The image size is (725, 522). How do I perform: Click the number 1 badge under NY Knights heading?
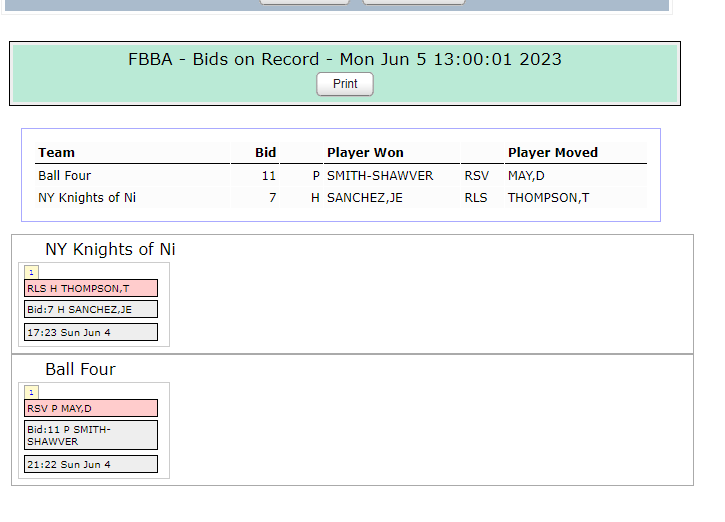(x=31, y=272)
